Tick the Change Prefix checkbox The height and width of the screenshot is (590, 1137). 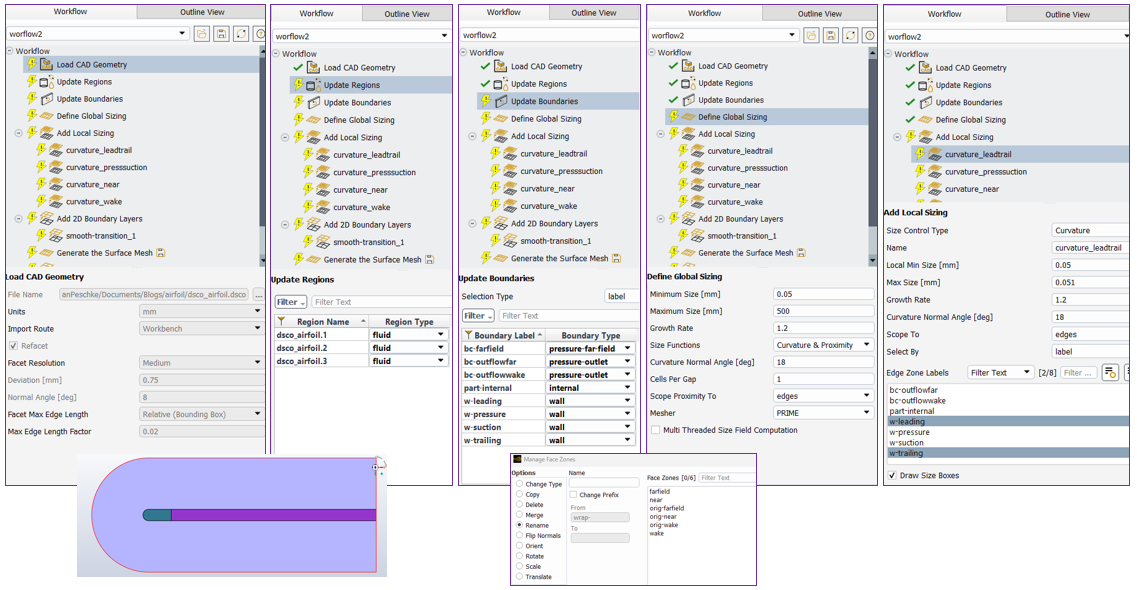tap(574, 495)
